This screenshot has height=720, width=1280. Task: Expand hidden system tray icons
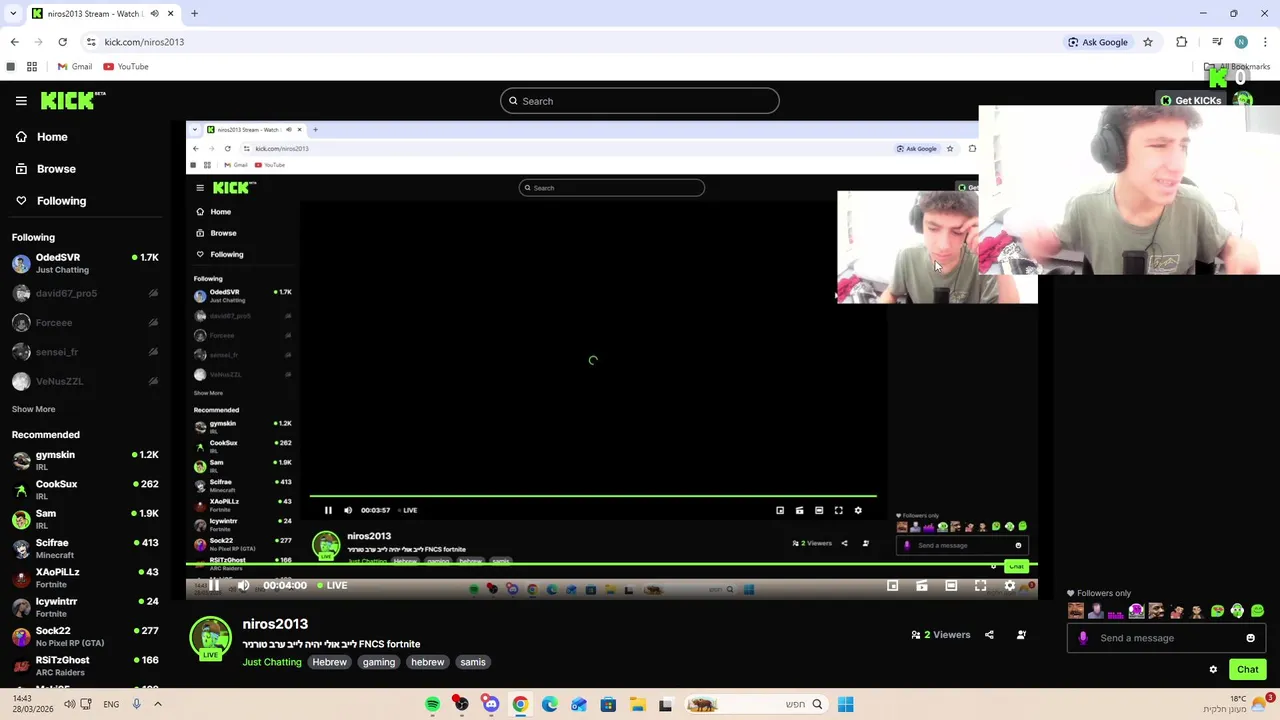click(158, 704)
